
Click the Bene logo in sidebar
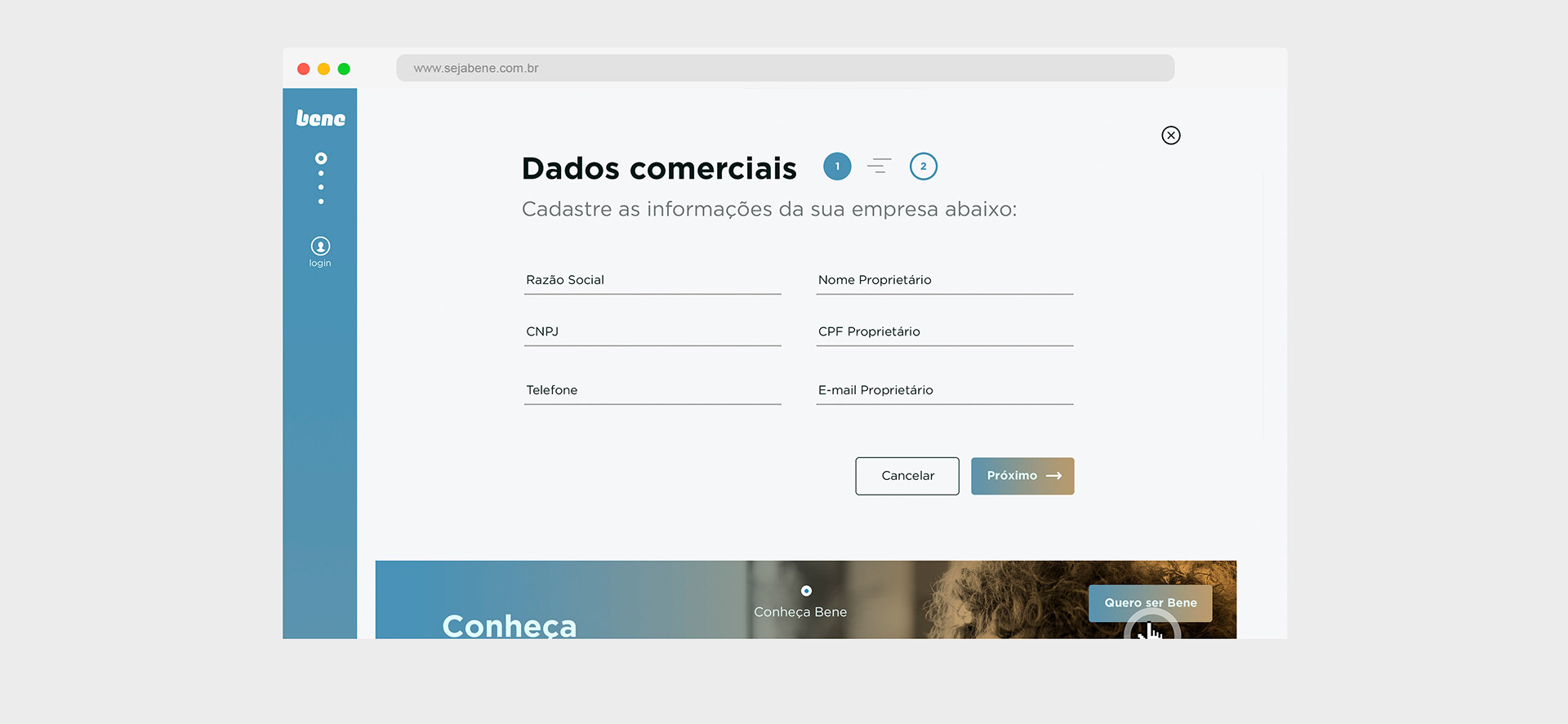[x=320, y=118]
